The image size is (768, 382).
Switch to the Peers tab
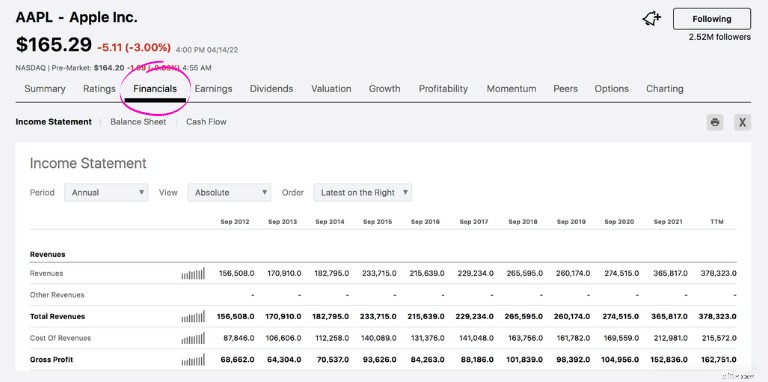click(x=565, y=89)
